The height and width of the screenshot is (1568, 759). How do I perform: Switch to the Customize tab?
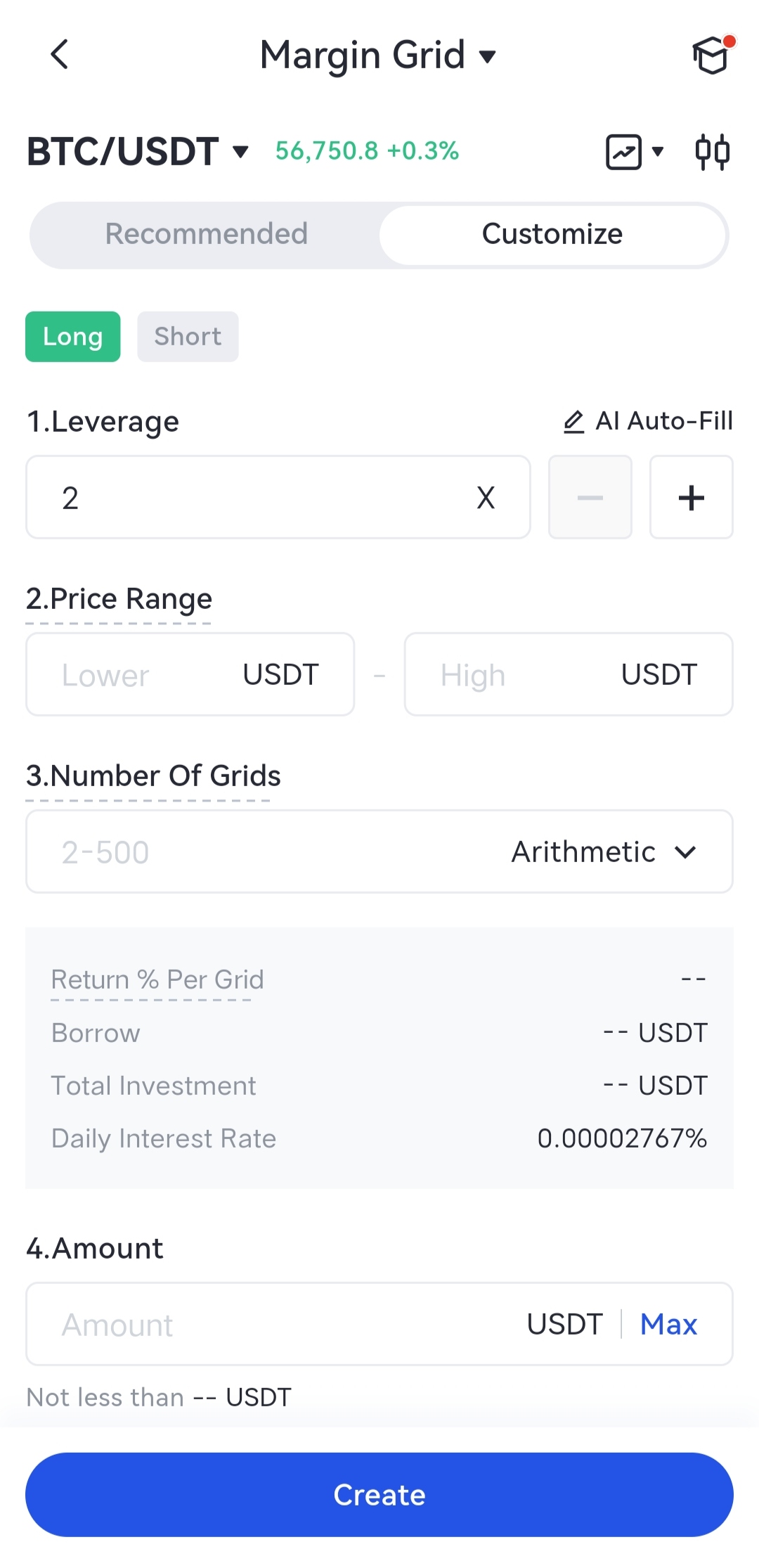(x=552, y=234)
